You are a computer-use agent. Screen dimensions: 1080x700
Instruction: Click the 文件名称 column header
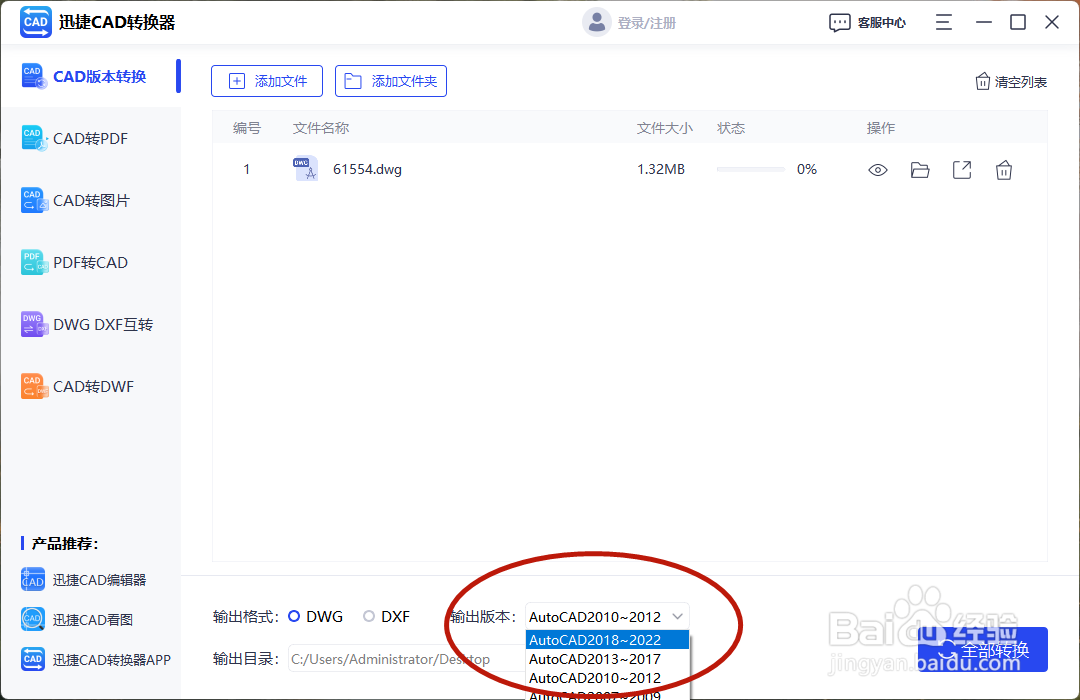[x=321, y=128]
